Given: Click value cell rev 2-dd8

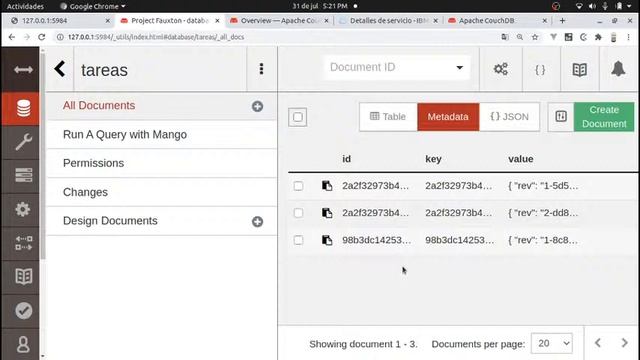Looking at the screenshot, I should tap(543, 213).
